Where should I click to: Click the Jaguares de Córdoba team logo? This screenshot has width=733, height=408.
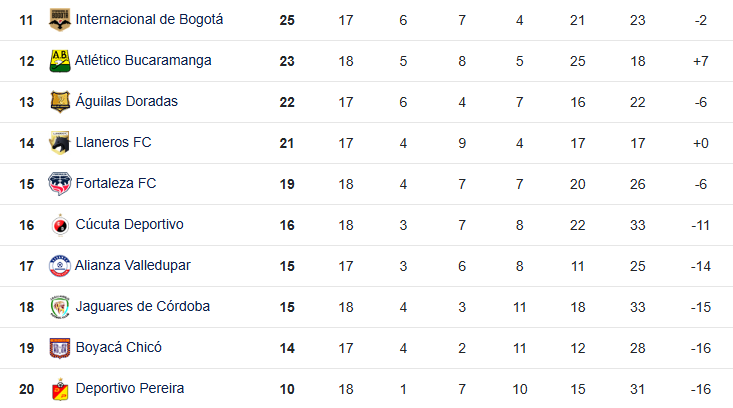[x=60, y=306]
